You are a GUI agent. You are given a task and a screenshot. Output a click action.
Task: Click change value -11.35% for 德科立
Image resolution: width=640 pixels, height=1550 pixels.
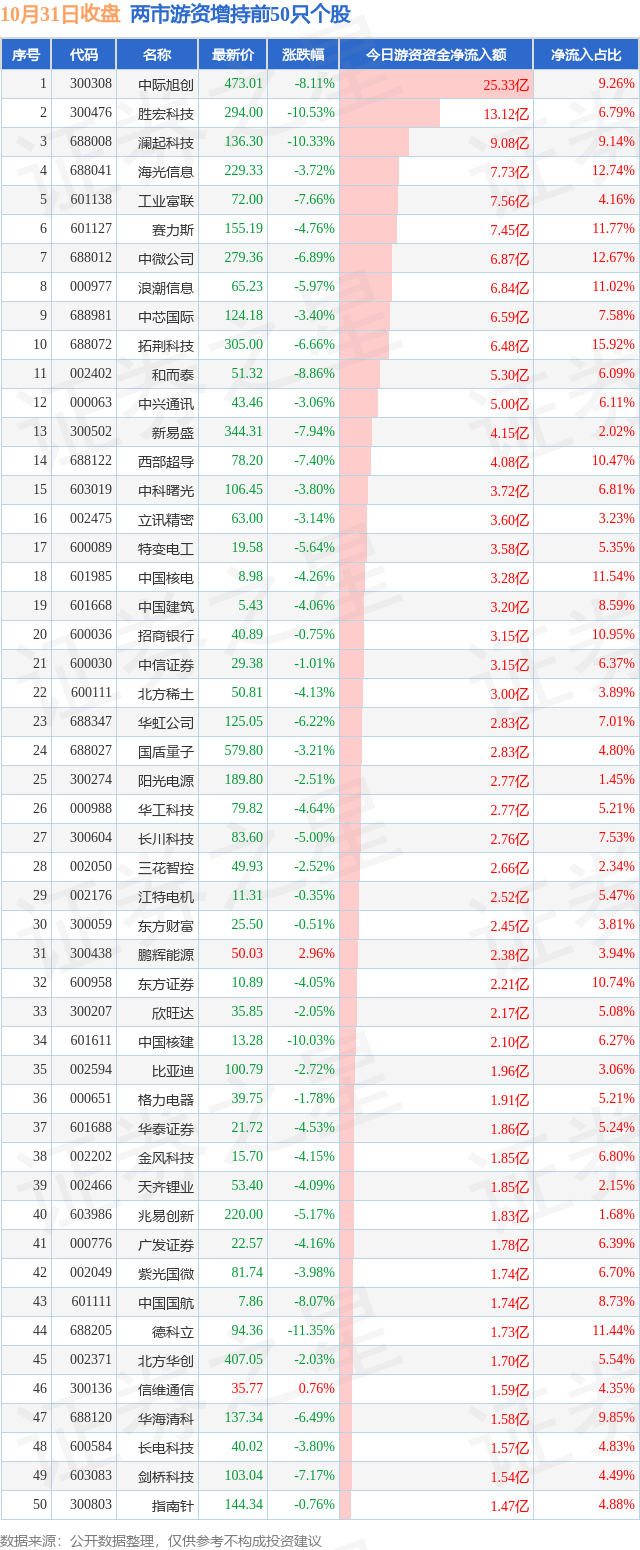[311, 1332]
